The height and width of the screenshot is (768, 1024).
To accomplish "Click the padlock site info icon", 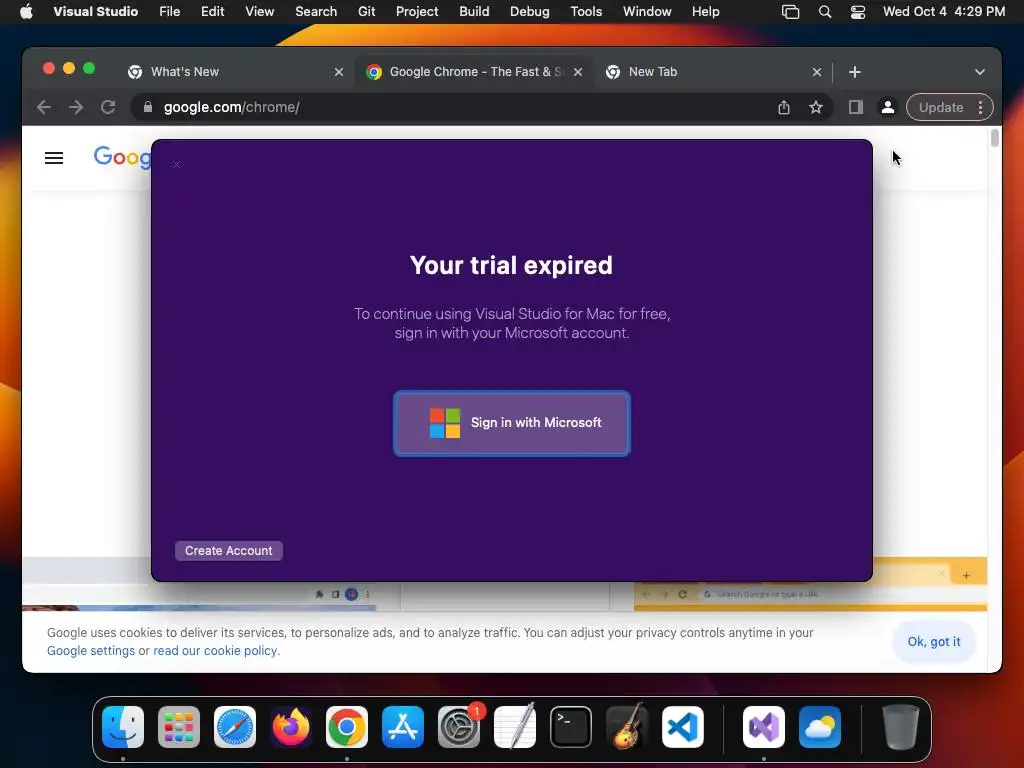I will pyautogui.click(x=148, y=107).
